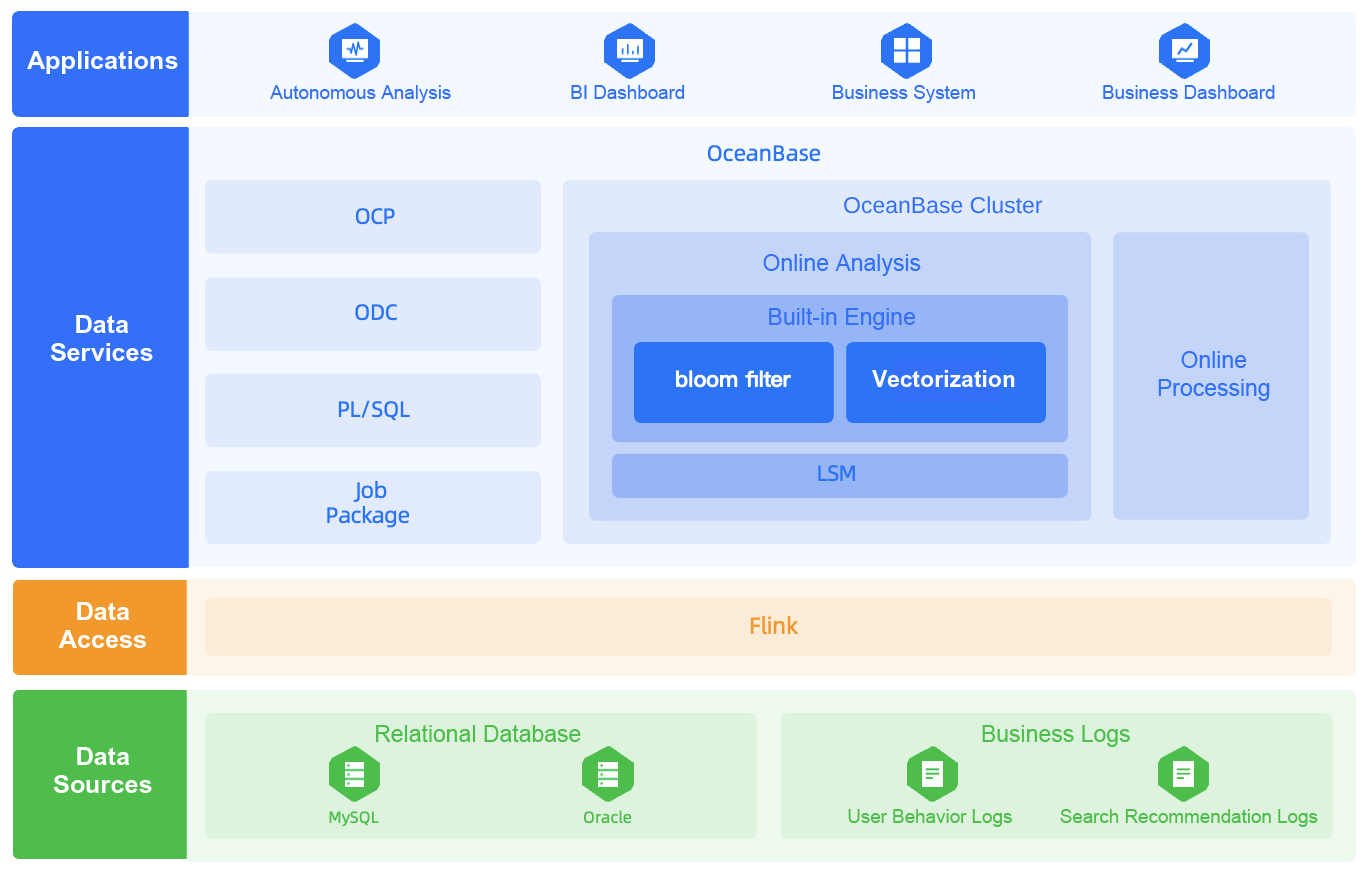Click the Flink bar
Image resolution: width=1370 pixels, height=872 pixels.
[x=768, y=627]
